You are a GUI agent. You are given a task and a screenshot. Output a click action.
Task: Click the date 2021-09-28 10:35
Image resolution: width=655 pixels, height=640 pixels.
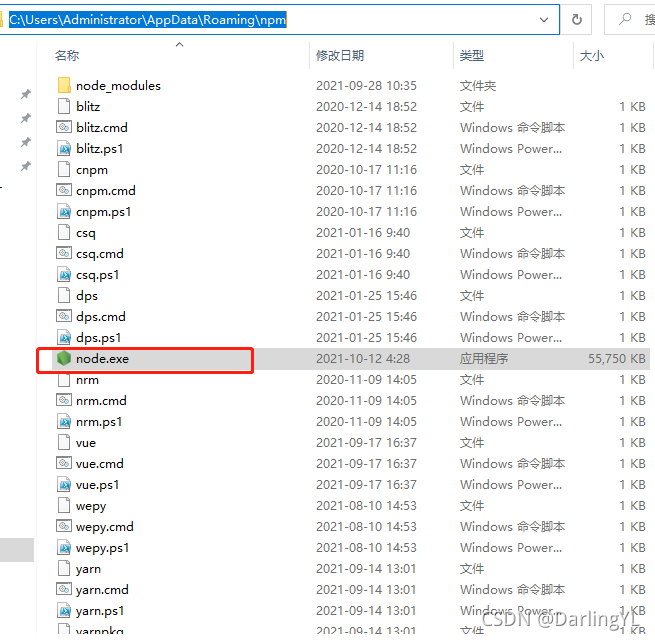pyautogui.click(x=366, y=86)
